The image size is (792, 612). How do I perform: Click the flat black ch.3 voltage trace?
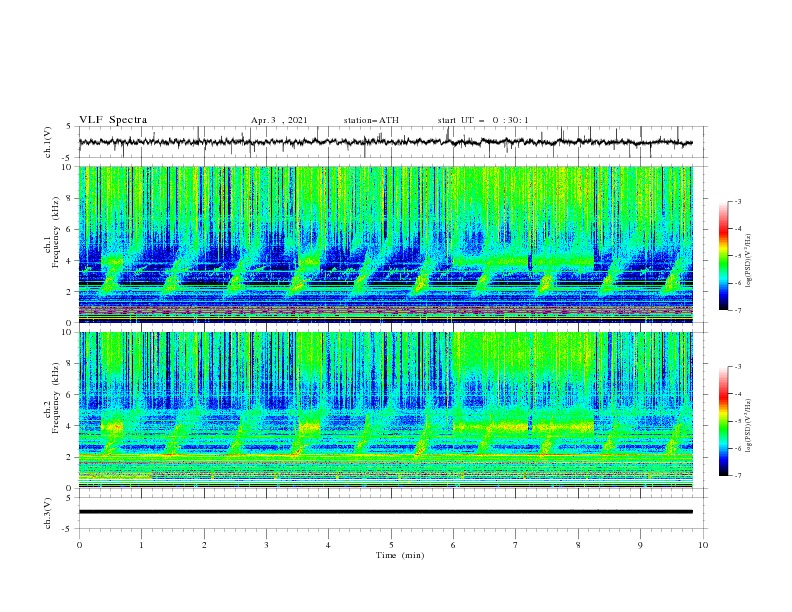385,512
